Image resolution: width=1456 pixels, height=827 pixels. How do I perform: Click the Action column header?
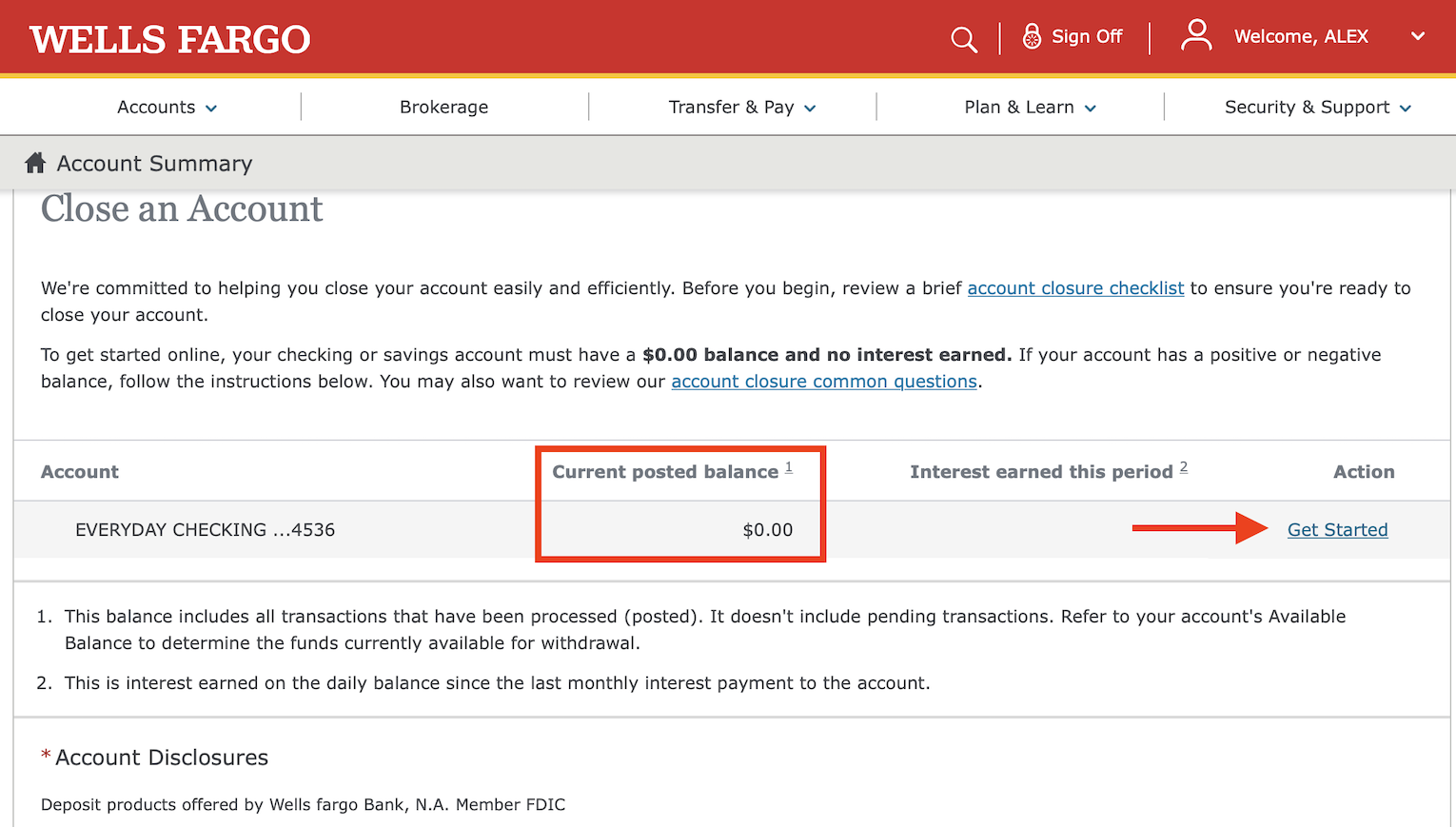point(1364,472)
